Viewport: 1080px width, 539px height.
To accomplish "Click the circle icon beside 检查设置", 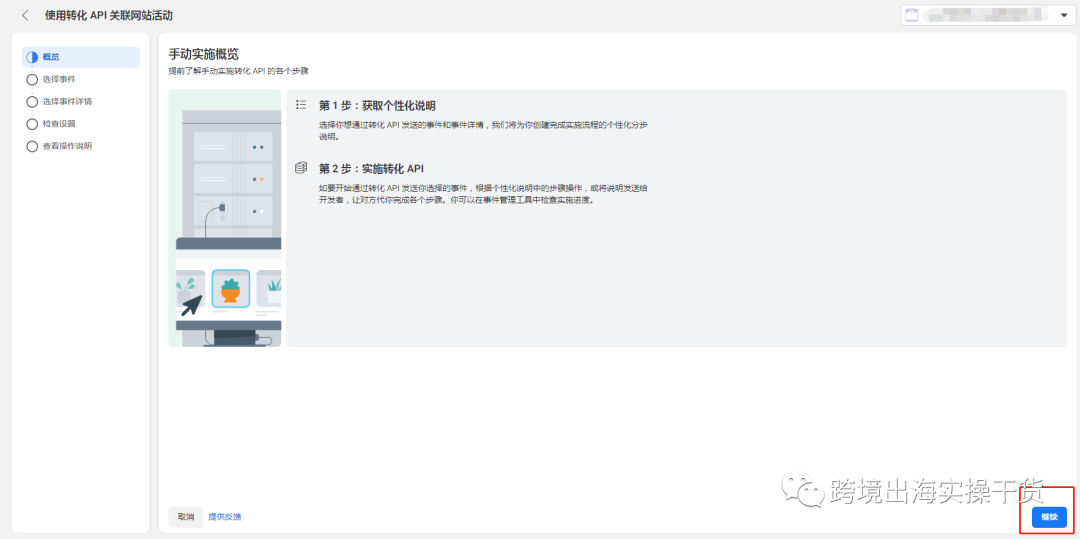I will 32,124.
